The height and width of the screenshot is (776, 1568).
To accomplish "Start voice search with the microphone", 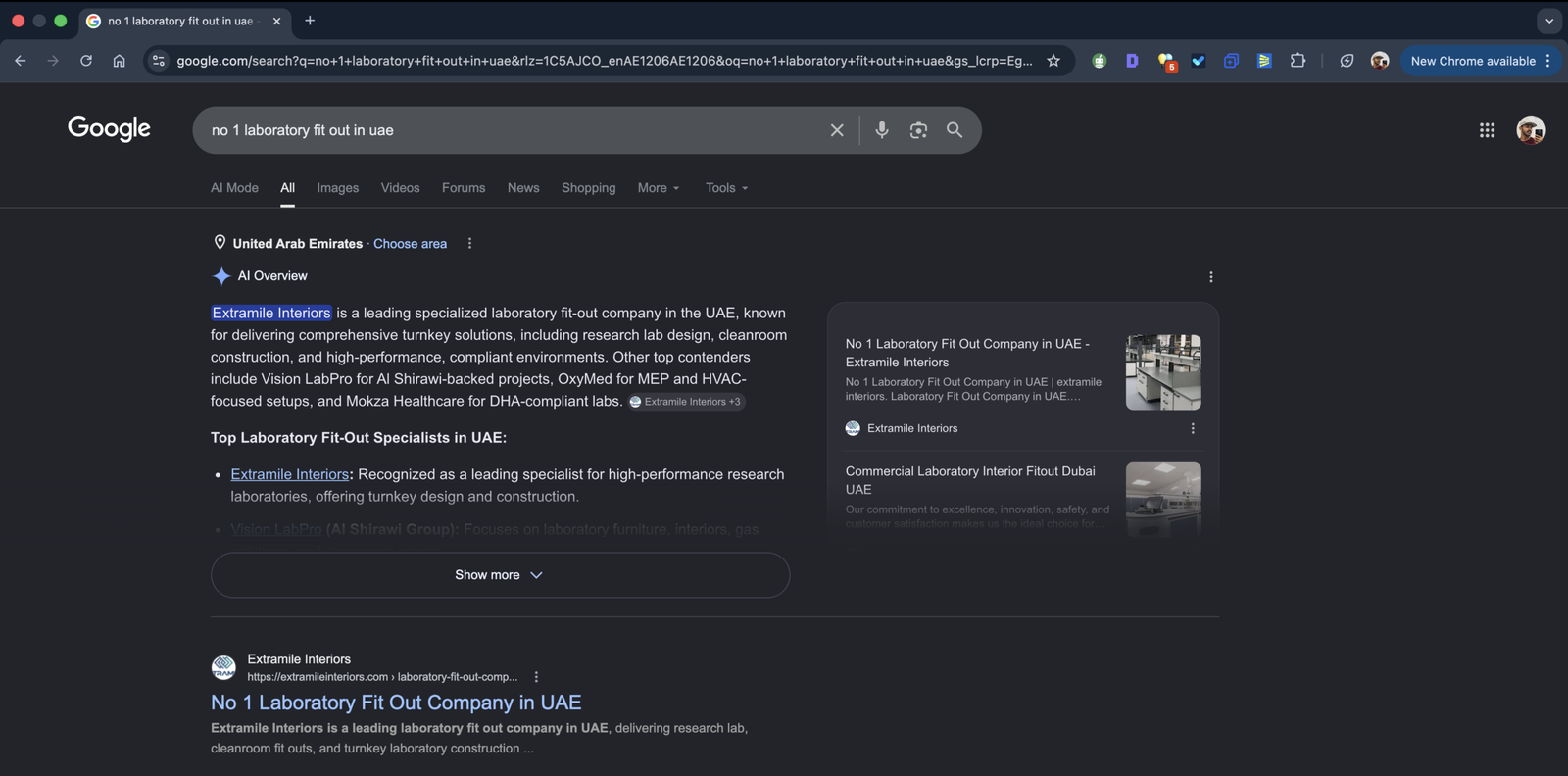I will pyautogui.click(x=882, y=130).
